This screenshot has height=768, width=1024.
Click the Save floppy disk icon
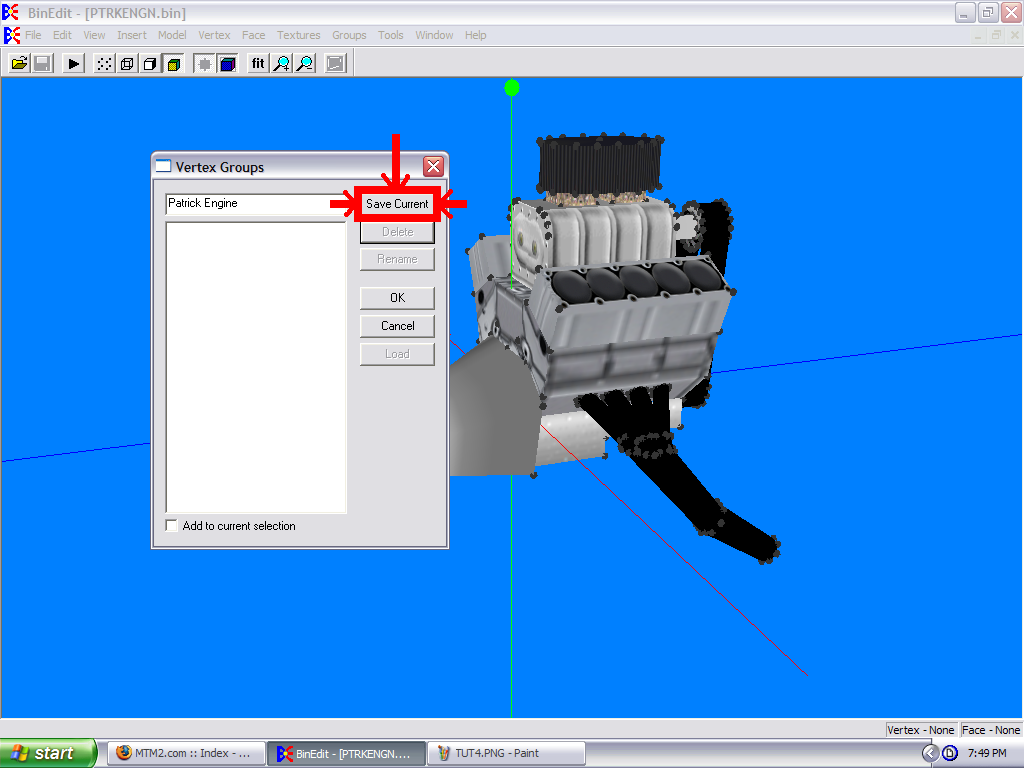tap(43, 63)
